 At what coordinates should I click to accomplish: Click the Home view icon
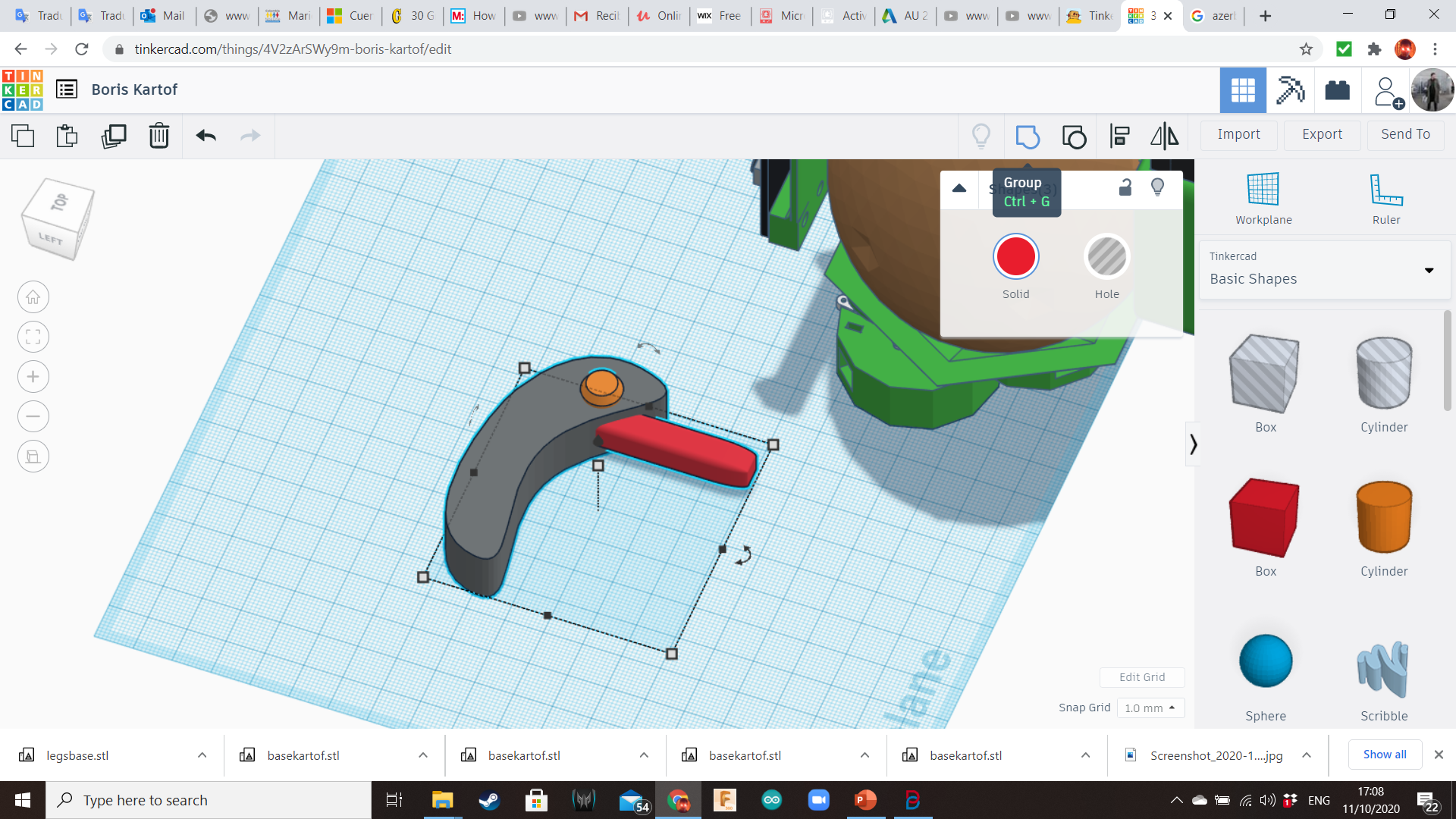coord(33,297)
